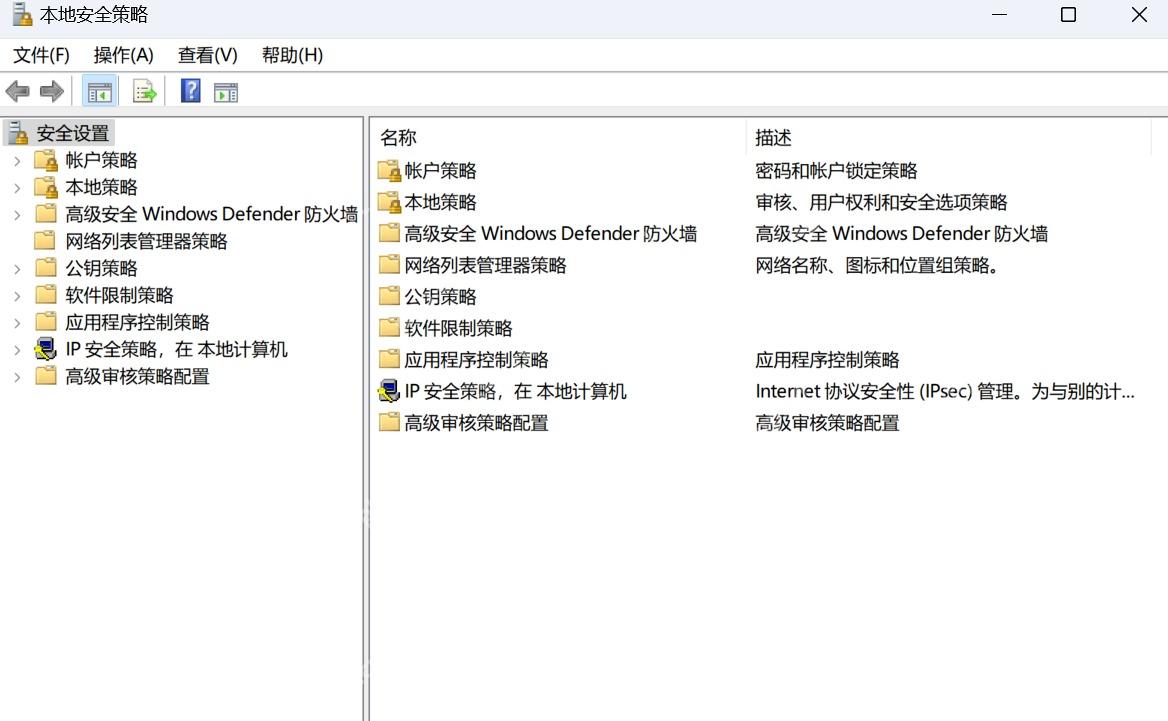Screen dimensions: 1168x721
Task: Open the 文件(F) menu
Action: [42, 55]
